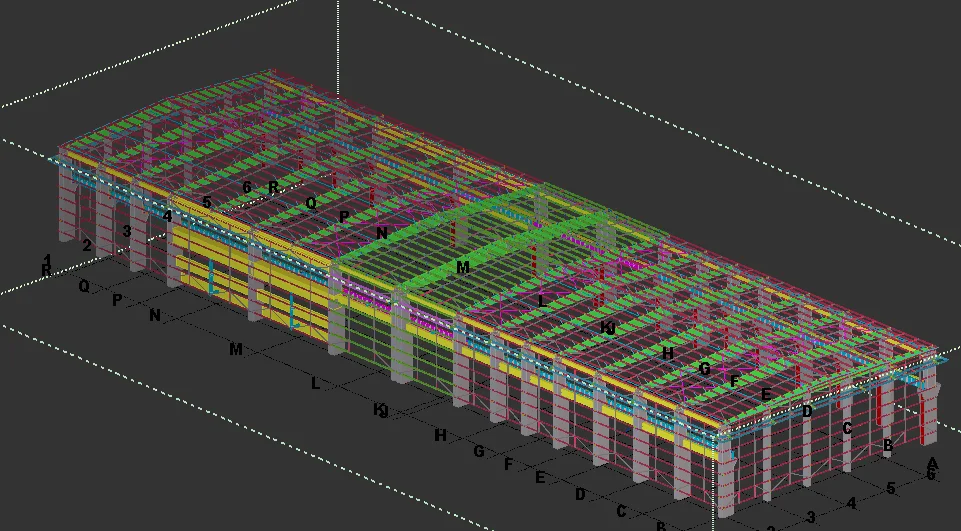Click grid label B on the gable end wall
The height and width of the screenshot is (531, 961).
(887, 446)
